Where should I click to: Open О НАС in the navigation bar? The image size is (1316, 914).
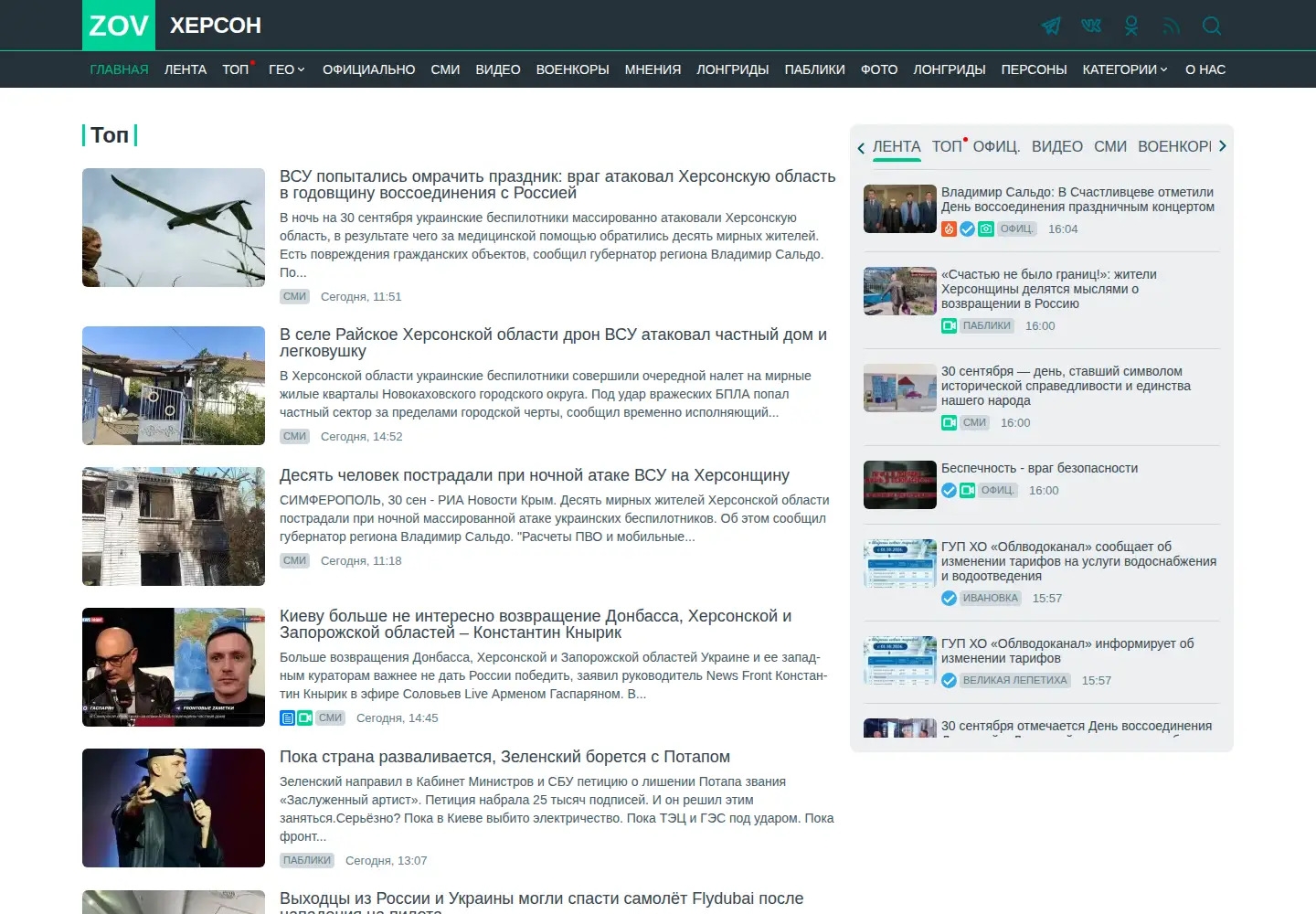pyautogui.click(x=1205, y=69)
